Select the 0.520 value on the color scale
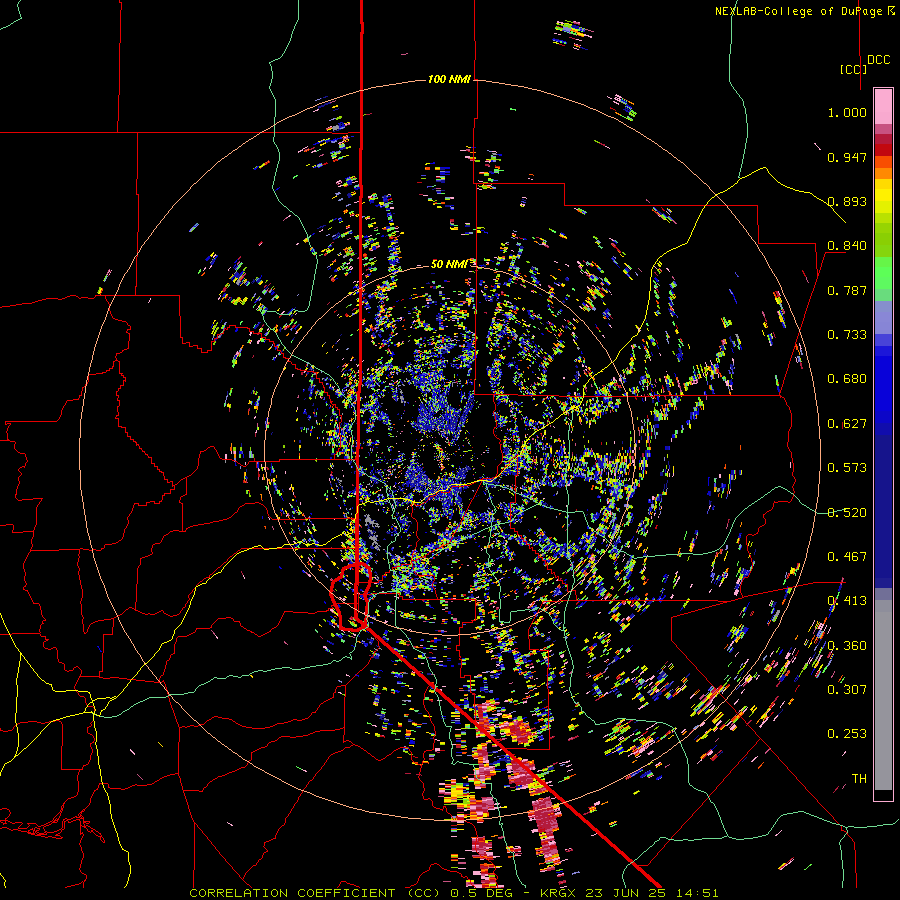The width and height of the screenshot is (900, 900). [x=847, y=513]
